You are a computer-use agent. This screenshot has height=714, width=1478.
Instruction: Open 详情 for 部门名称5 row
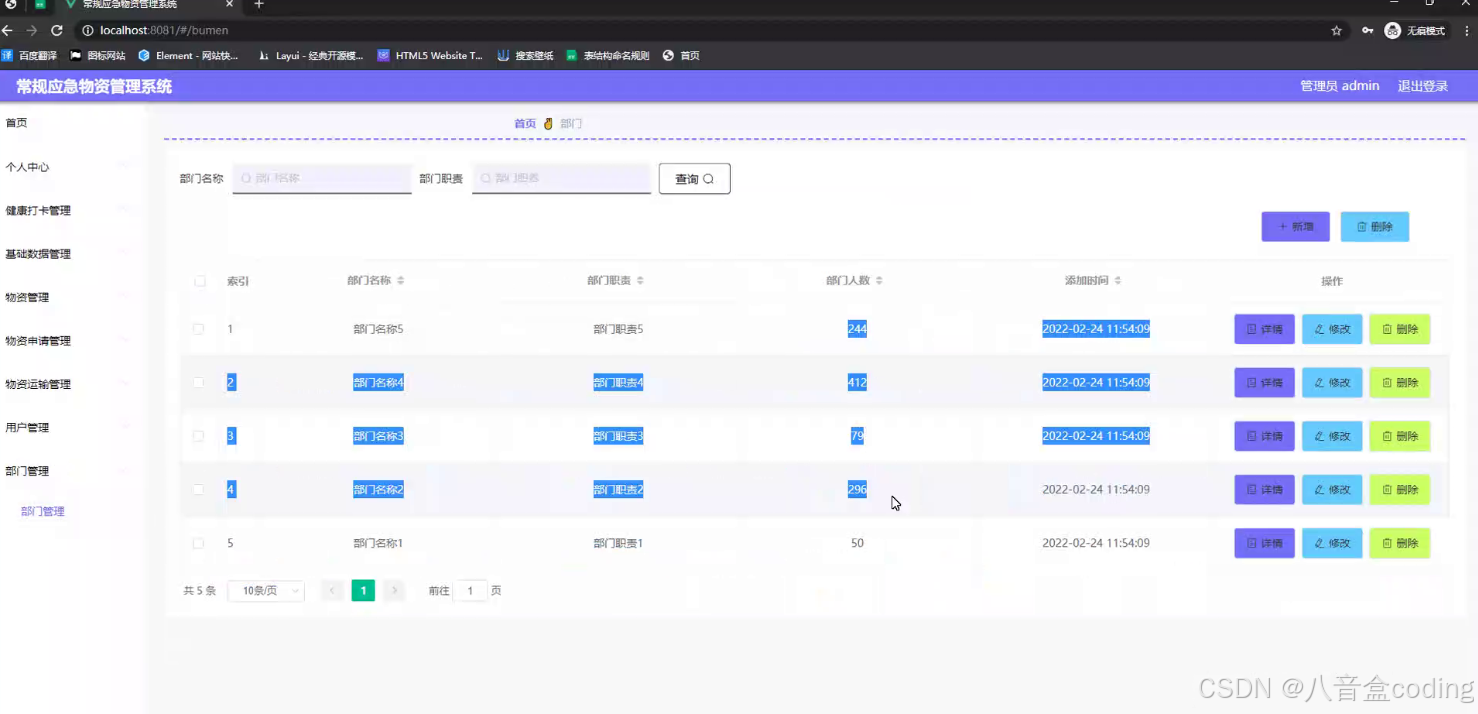[1264, 328]
